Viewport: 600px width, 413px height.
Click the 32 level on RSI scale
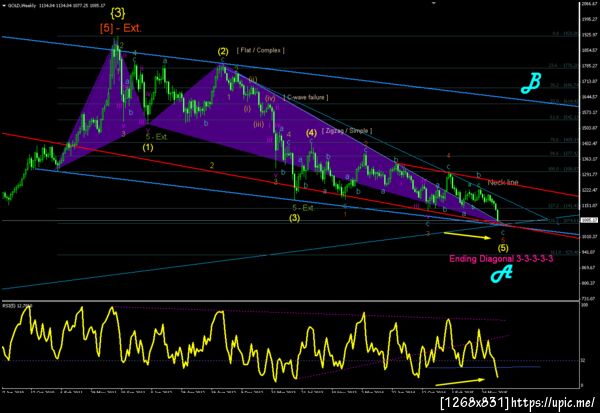[x=584, y=361]
